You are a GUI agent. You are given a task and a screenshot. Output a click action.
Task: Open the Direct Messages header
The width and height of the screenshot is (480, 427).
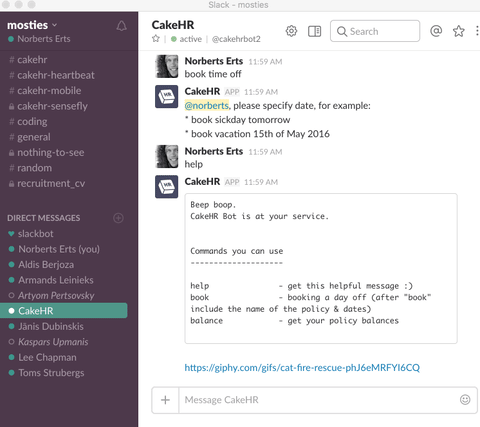[44, 218]
